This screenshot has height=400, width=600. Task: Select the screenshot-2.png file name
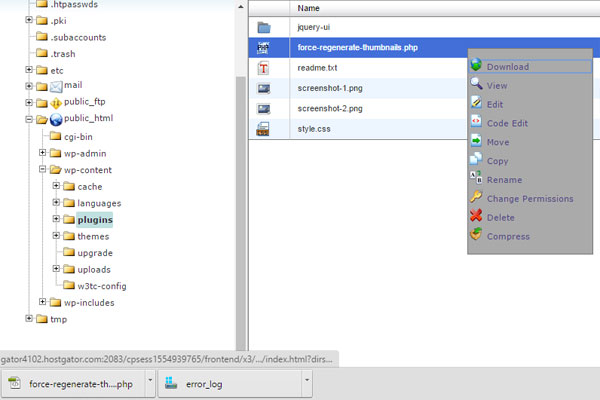[330, 108]
